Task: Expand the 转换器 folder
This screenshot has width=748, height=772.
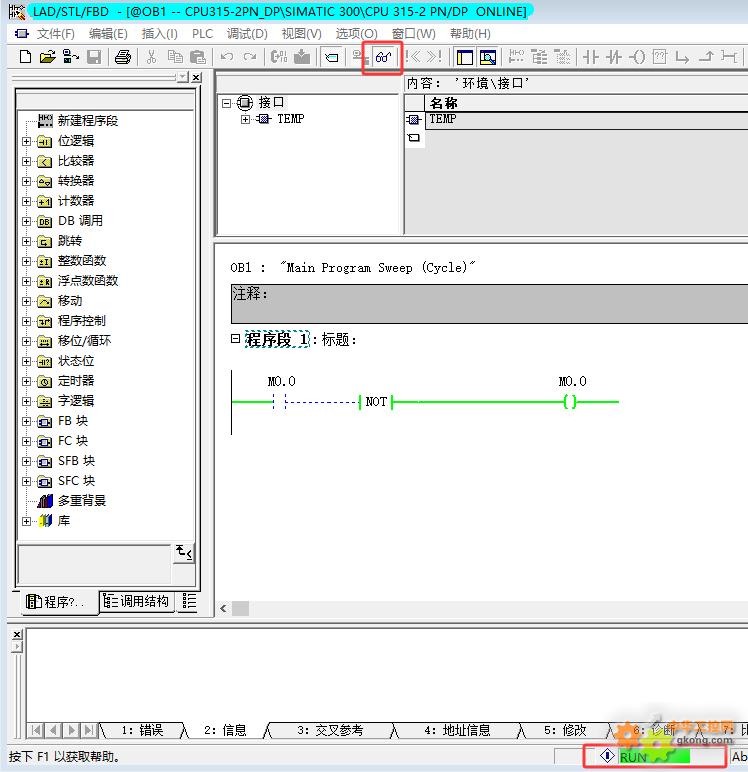Action: pyautogui.click(x=27, y=181)
